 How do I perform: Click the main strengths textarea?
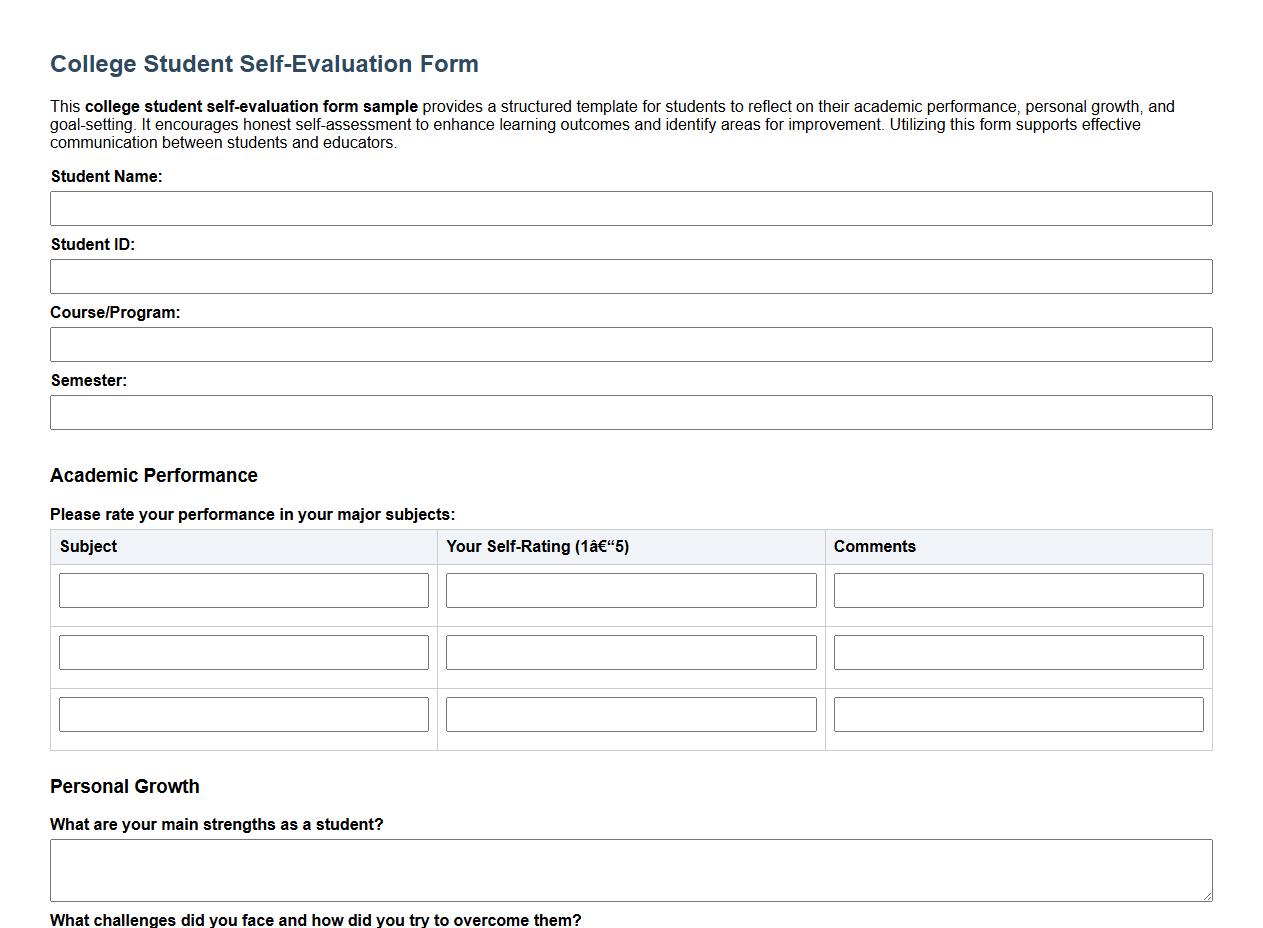coord(631,870)
